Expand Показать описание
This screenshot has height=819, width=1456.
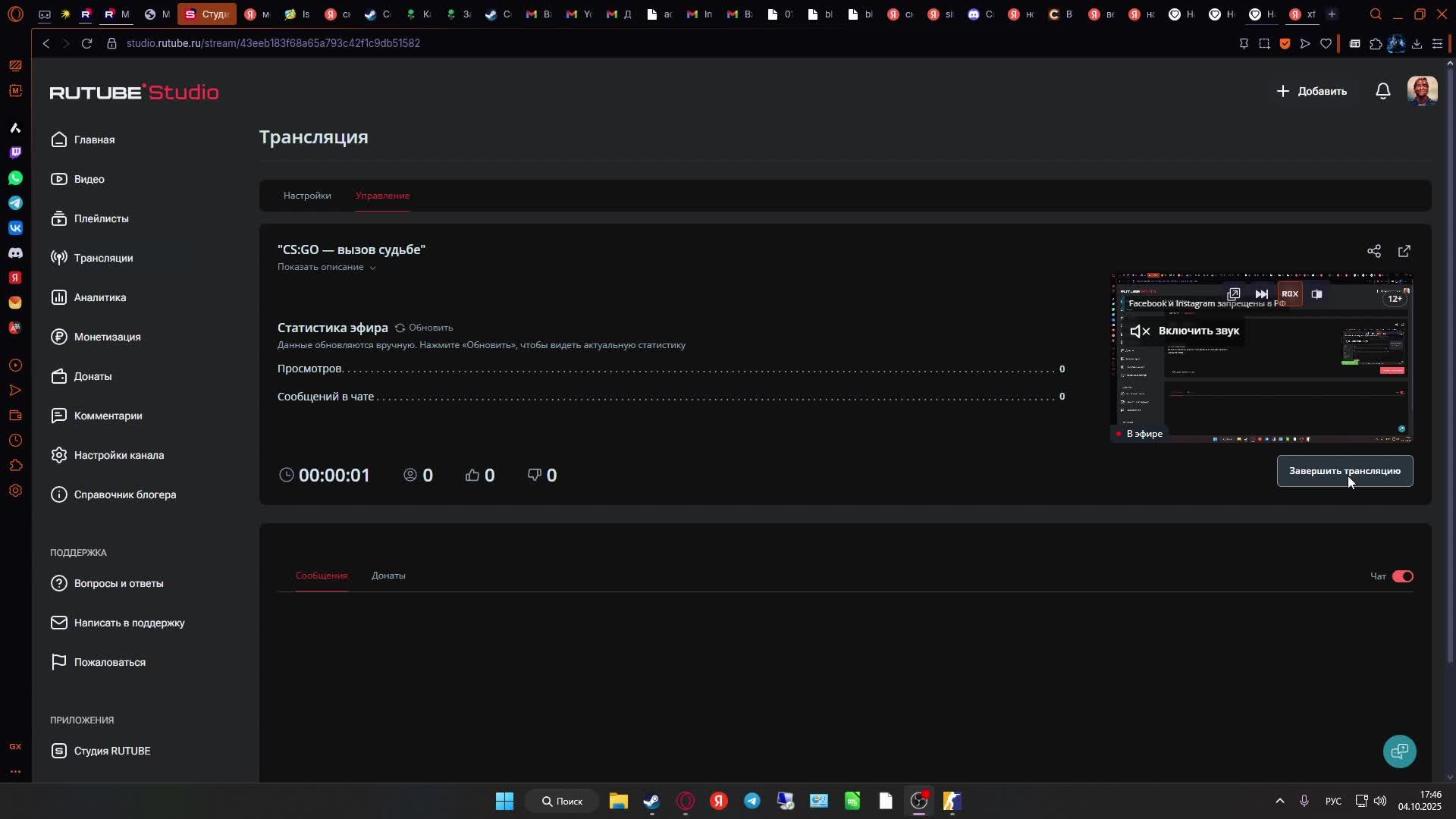[x=327, y=267]
